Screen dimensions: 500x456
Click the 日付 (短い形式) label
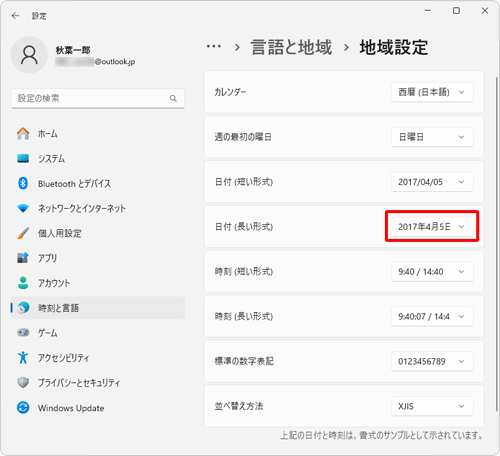244,182
